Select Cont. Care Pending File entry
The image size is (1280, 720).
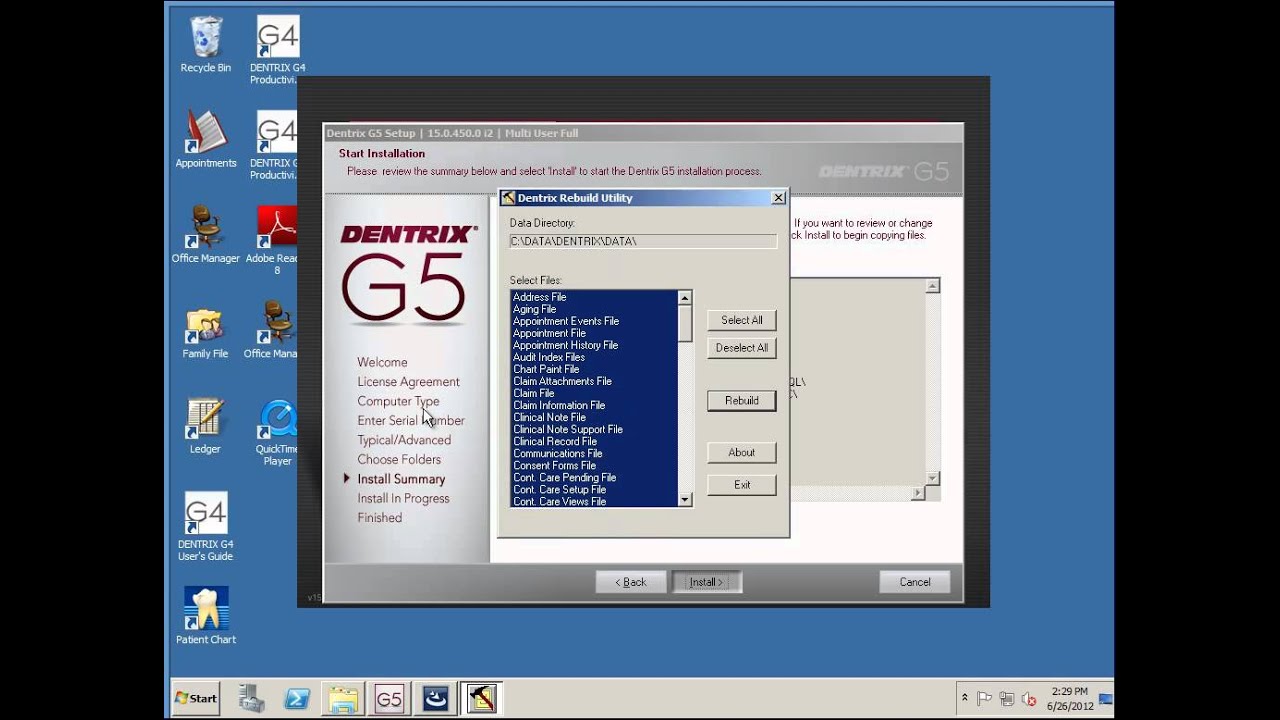594,477
